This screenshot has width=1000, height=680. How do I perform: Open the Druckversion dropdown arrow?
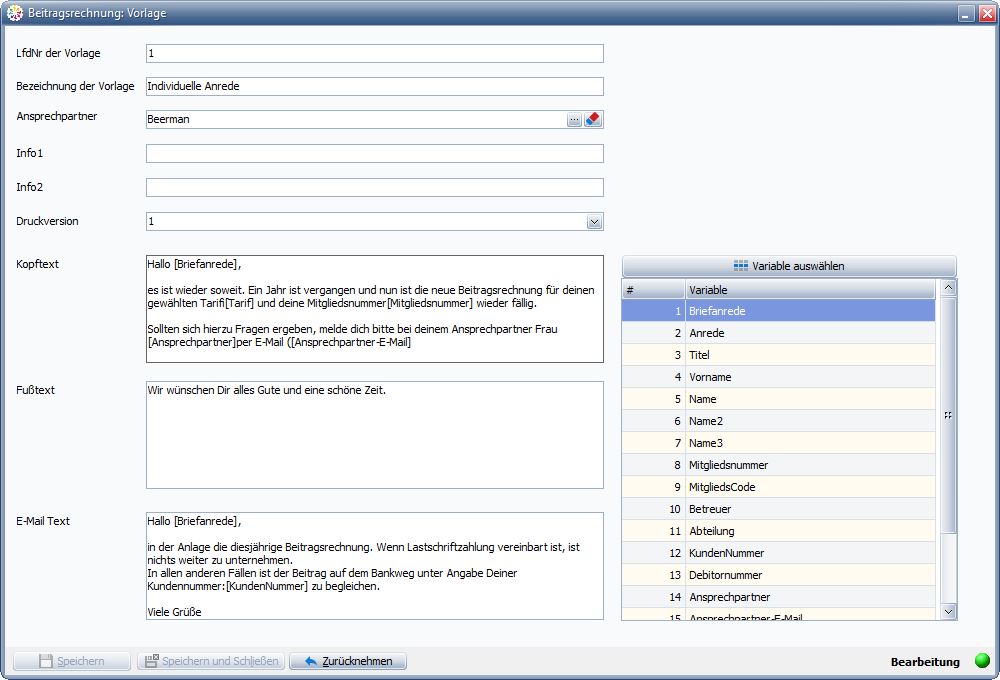pyautogui.click(x=594, y=222)
